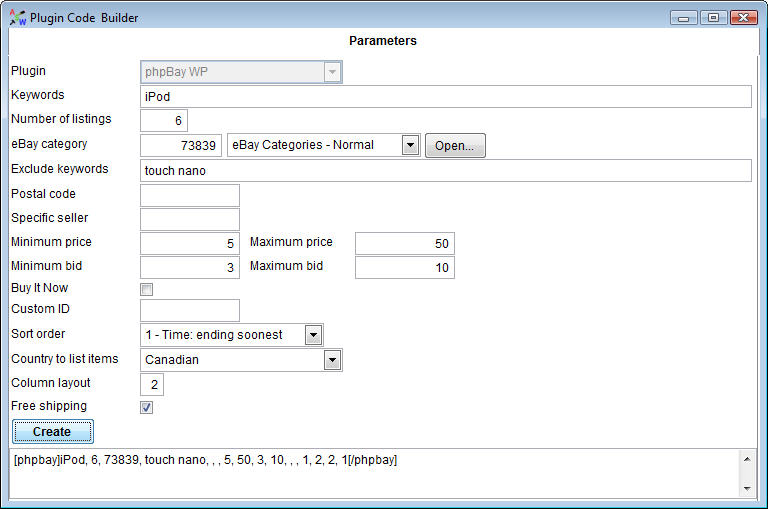Focus the Keywords field containing iPod
Image resolution: width=768 pixels, height=509 pixels.
coord(446,97)
